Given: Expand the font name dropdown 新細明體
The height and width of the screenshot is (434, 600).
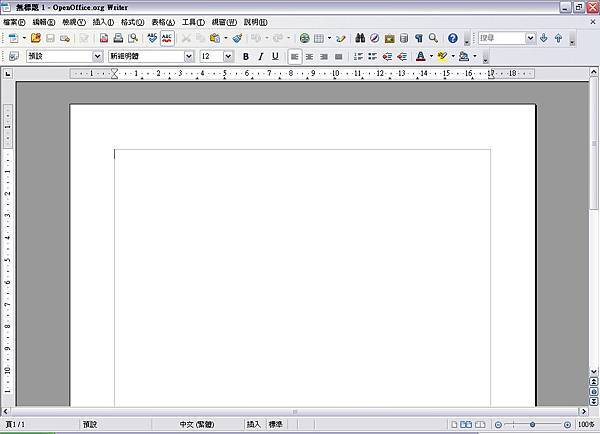Looking at the screenshot, I should (x=189, y=56).
